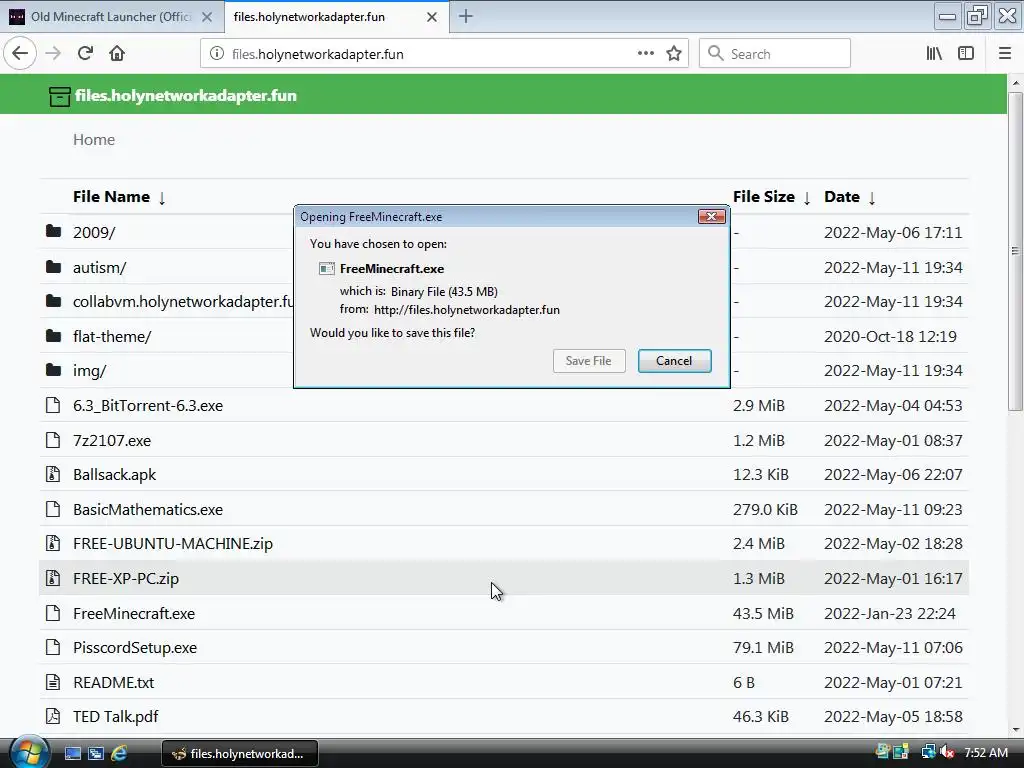
Task: Click the page vertical scrollbar thumb
Action: pyautogui.click(x=1014, y=251)
